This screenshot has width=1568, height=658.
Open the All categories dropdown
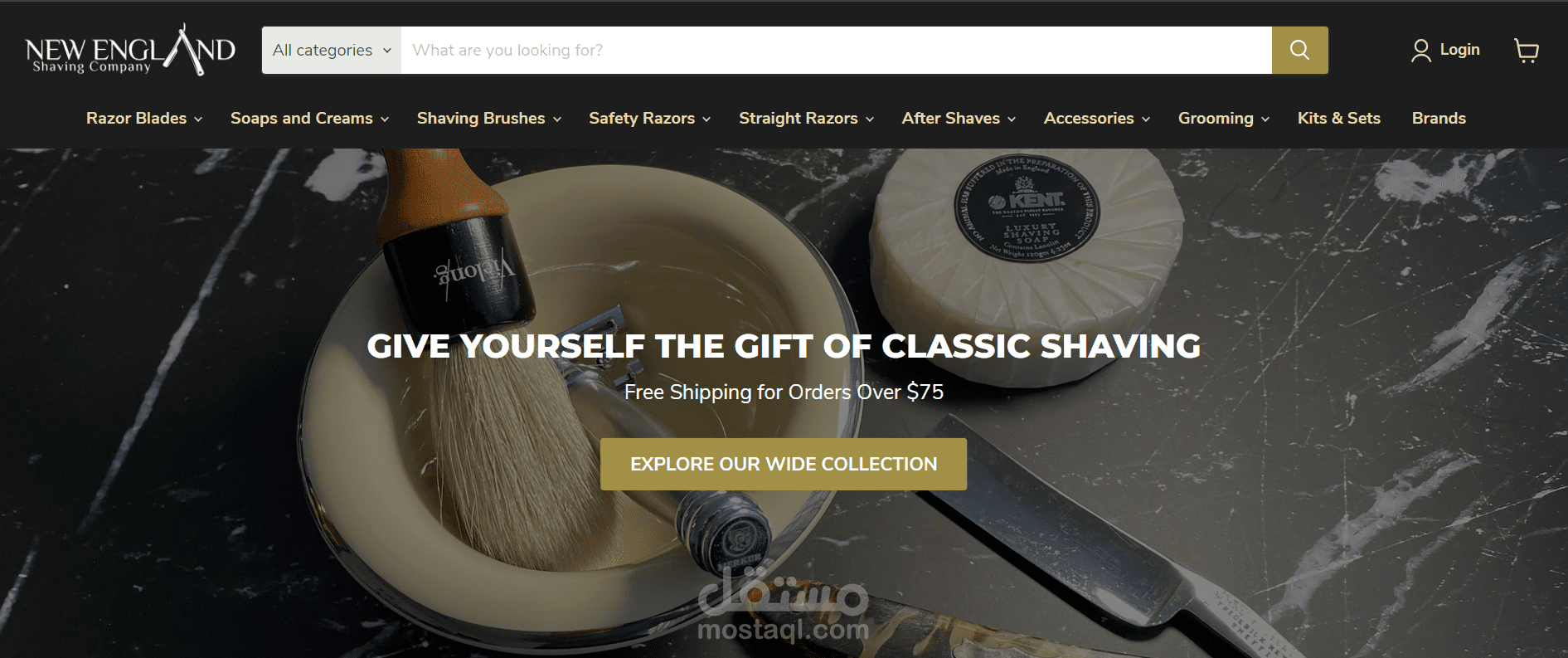(x=332, y=50)
